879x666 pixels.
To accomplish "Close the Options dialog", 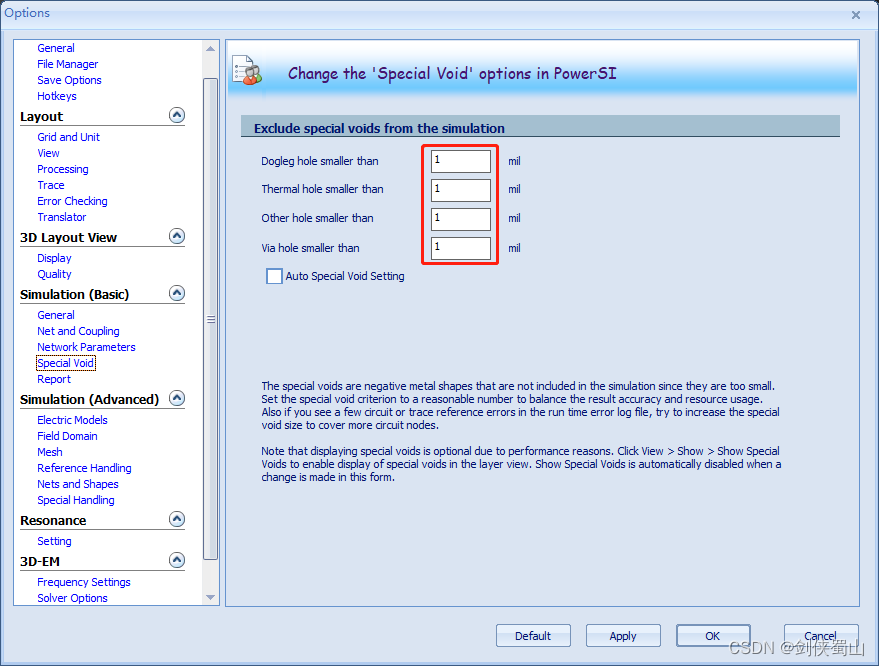I will pyautogui.click(x=855, y=15).
